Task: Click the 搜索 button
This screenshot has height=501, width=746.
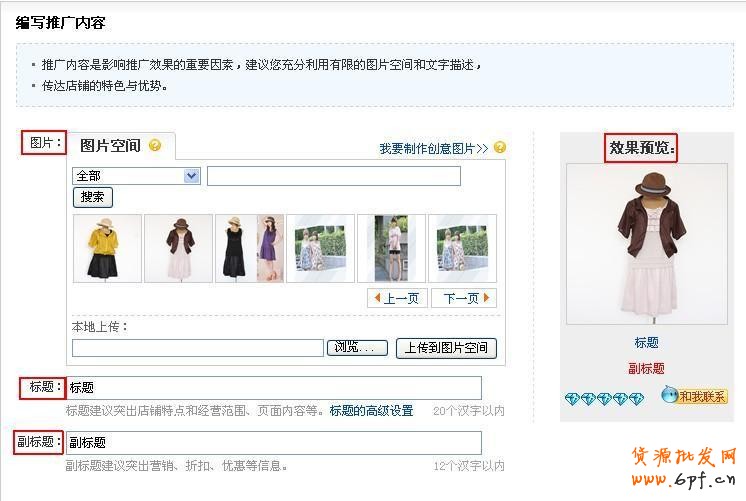Action: point(93,197)
